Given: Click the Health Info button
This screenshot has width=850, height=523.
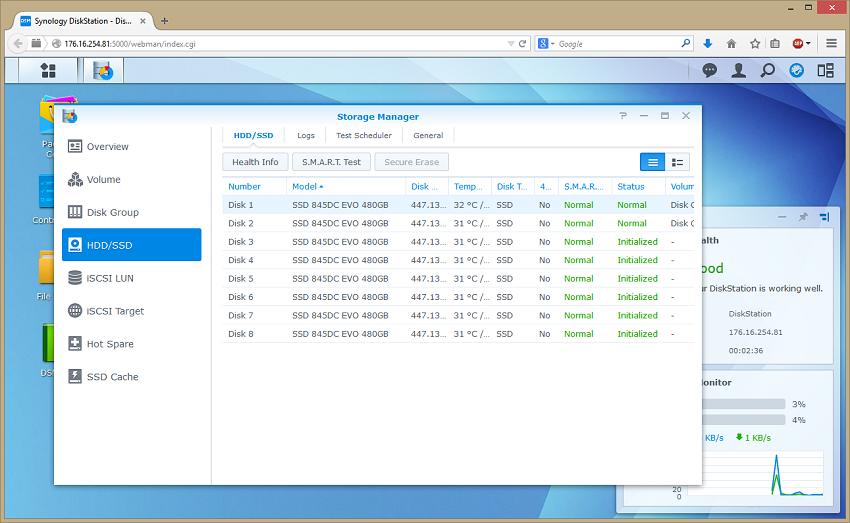Looking at the screenshot, I should 255,162.
